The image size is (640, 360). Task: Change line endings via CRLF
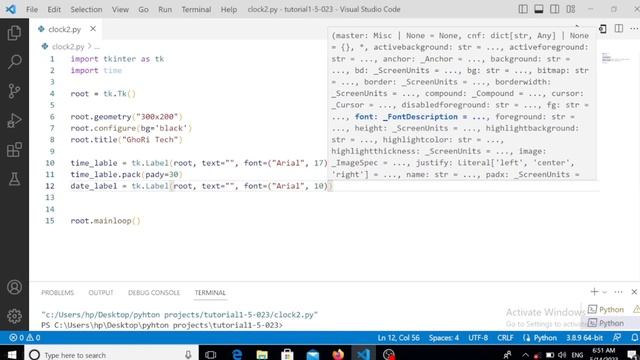click(x=505, y=338)
